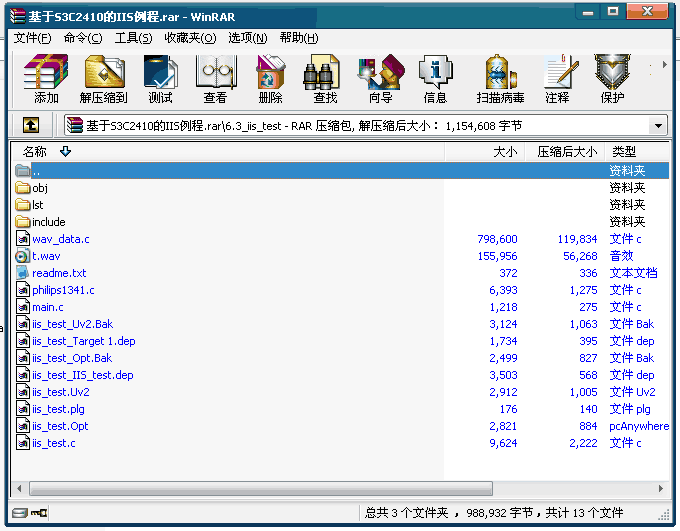Screen dimensions: 680x531
Task: Select the iis_test_Uv2.Bak file name
Action: (72, 324)
